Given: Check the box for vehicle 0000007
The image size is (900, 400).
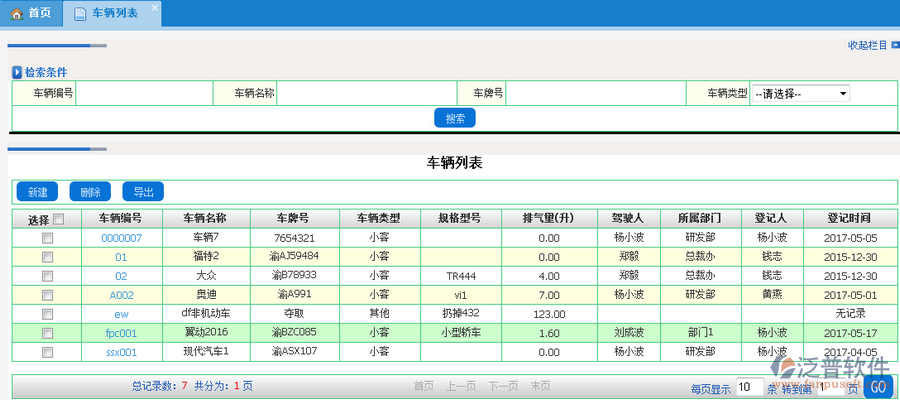Looking at the screenshot, I should coord(46,238).
